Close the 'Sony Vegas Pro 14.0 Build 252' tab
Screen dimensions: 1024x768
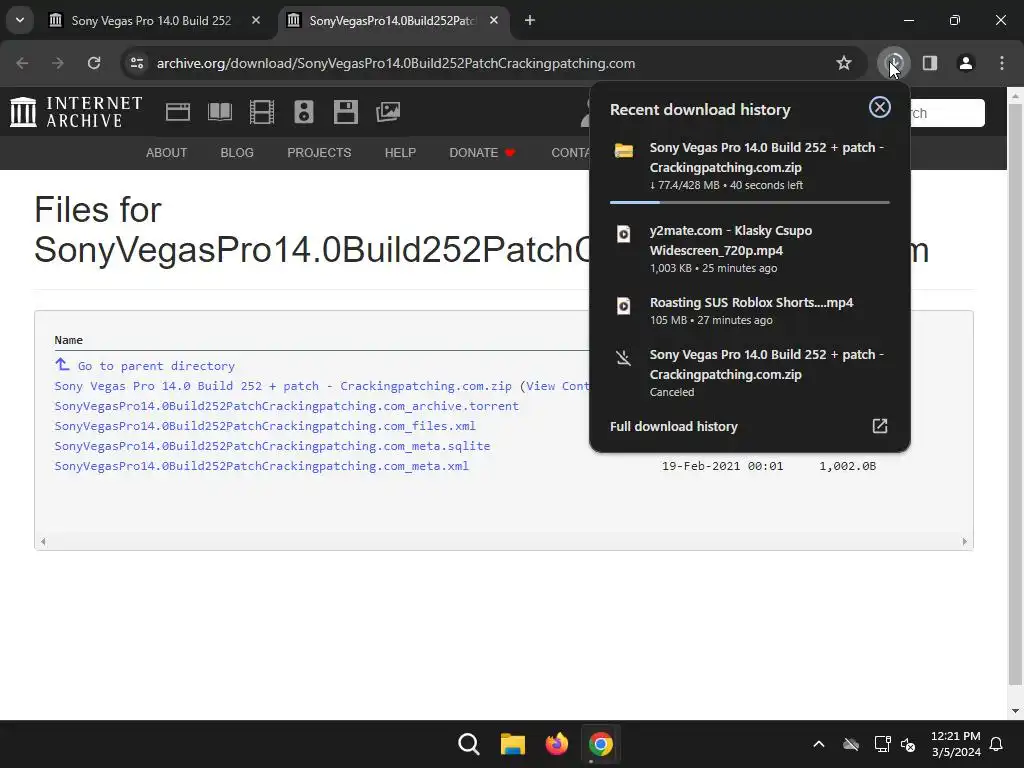tap(256, 20)
